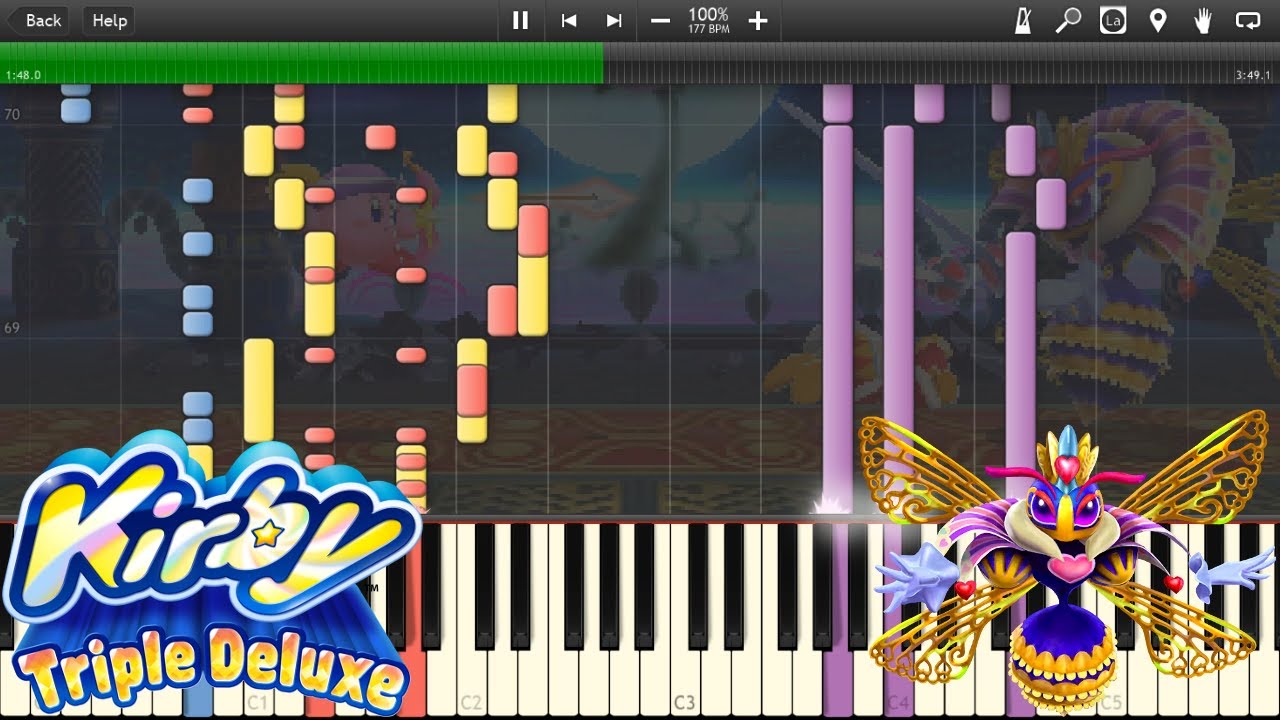Click the 100% 177 BPM speed readout

click(708, 20)
